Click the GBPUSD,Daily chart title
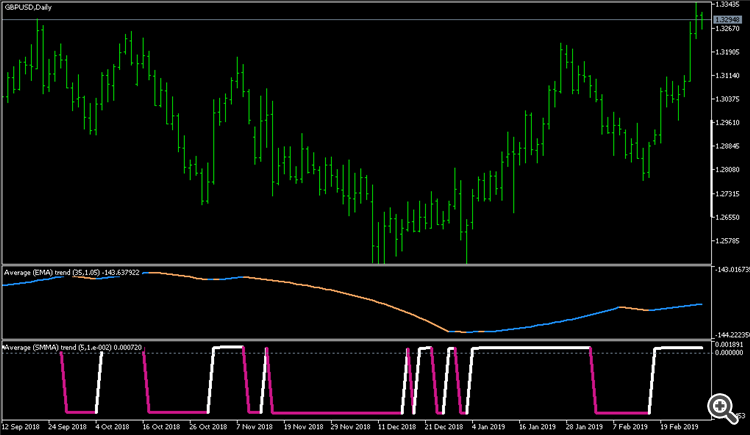Viewport: 750px width, 435px height. coord(28,7)
